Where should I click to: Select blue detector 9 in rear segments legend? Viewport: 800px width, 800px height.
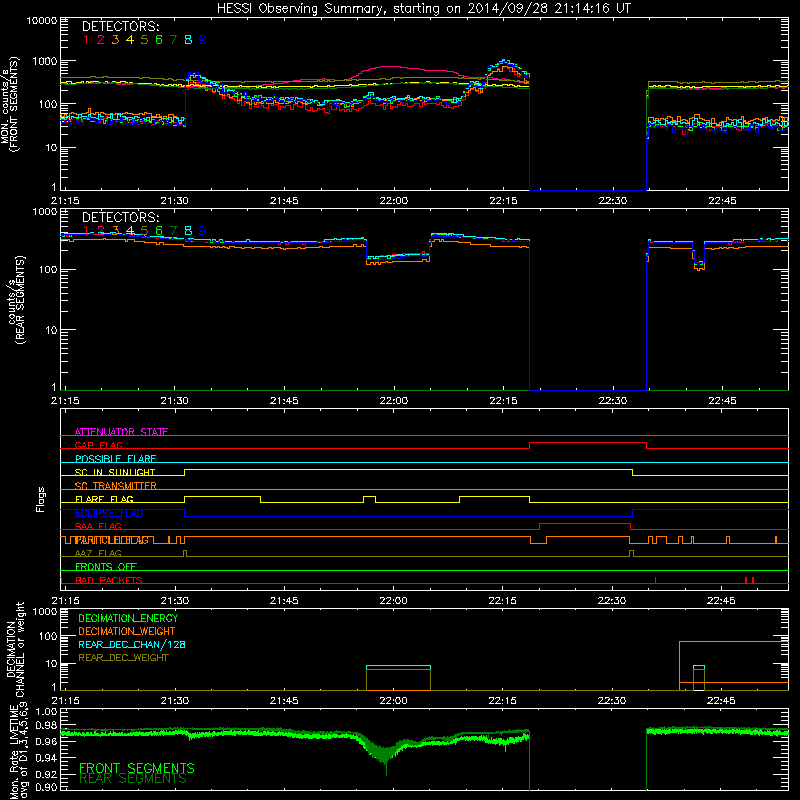(x=203, y=231)
